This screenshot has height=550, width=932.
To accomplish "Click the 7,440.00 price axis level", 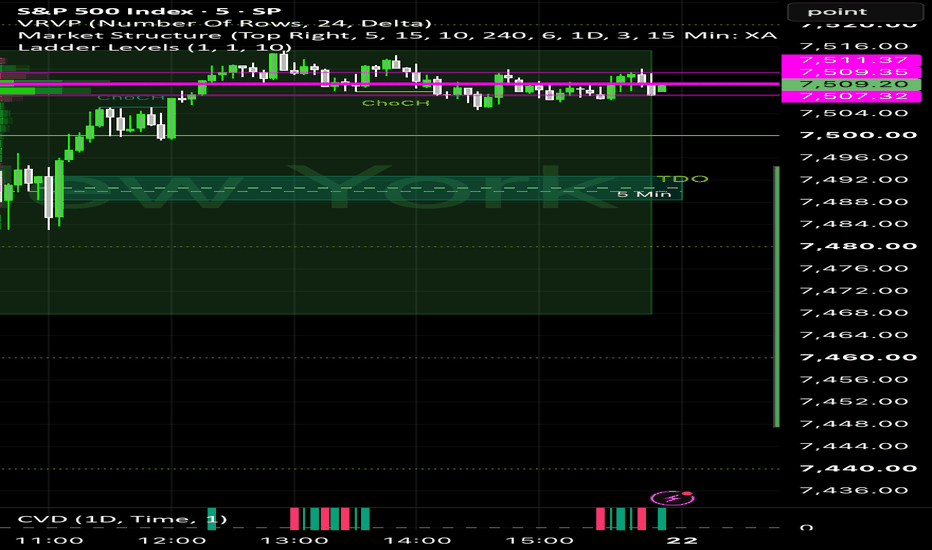I will [x=858, y=469].
